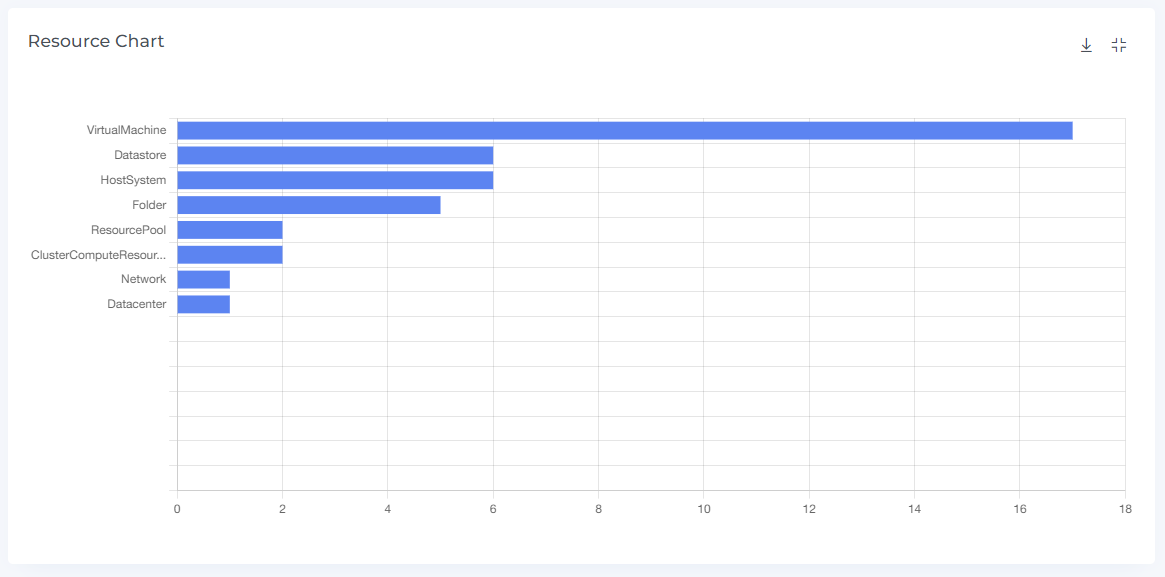Click the Network bar

(203, 279)
